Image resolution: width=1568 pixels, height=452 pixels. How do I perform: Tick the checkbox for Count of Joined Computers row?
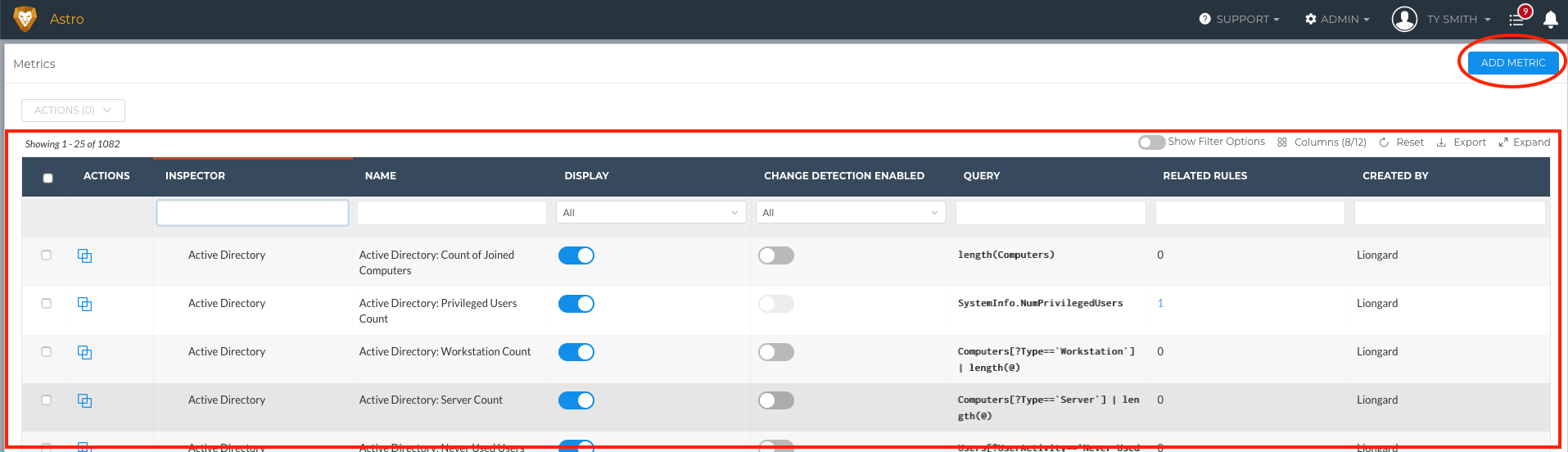46,255
